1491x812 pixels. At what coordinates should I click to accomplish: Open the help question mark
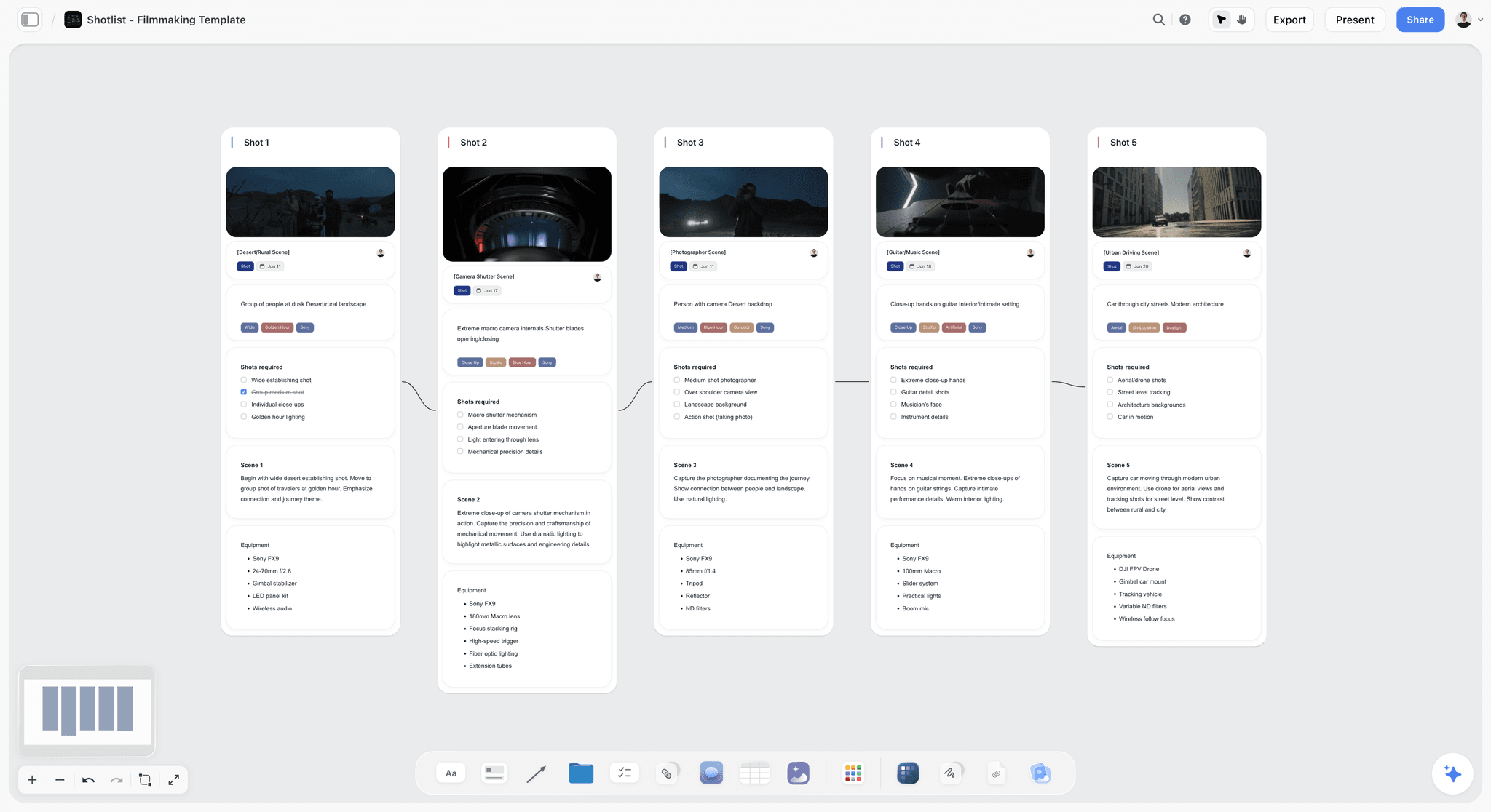(x=1185, y=20)
